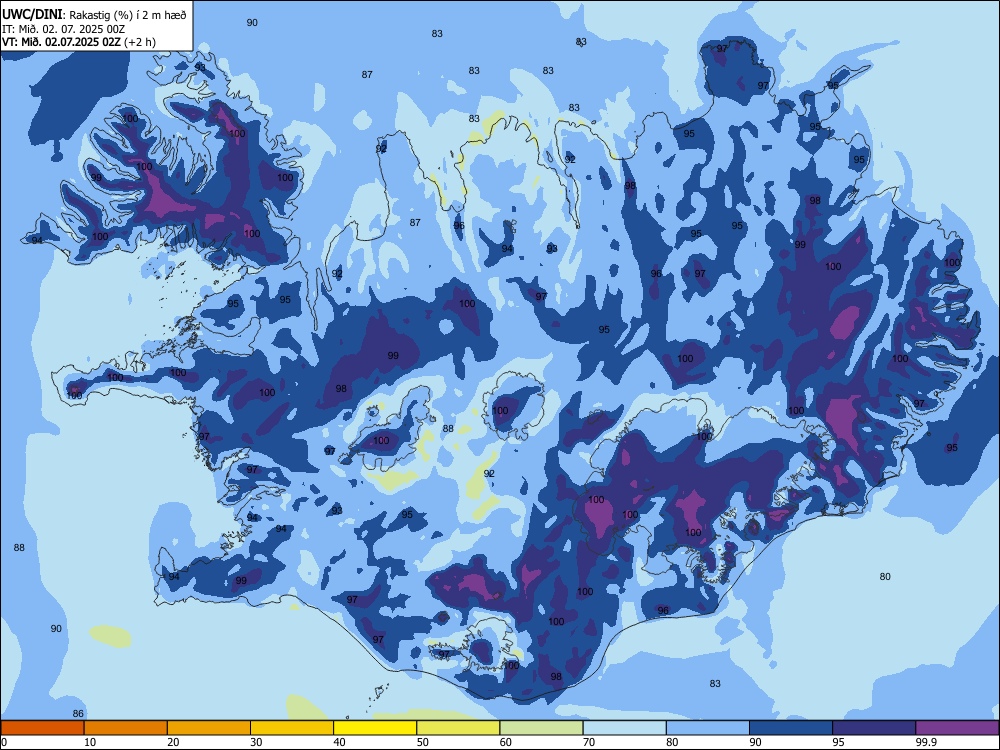This screenshot has height=750, width=1000.
Task: Click the "70" tick label on color scale
Action: (589, 742)
